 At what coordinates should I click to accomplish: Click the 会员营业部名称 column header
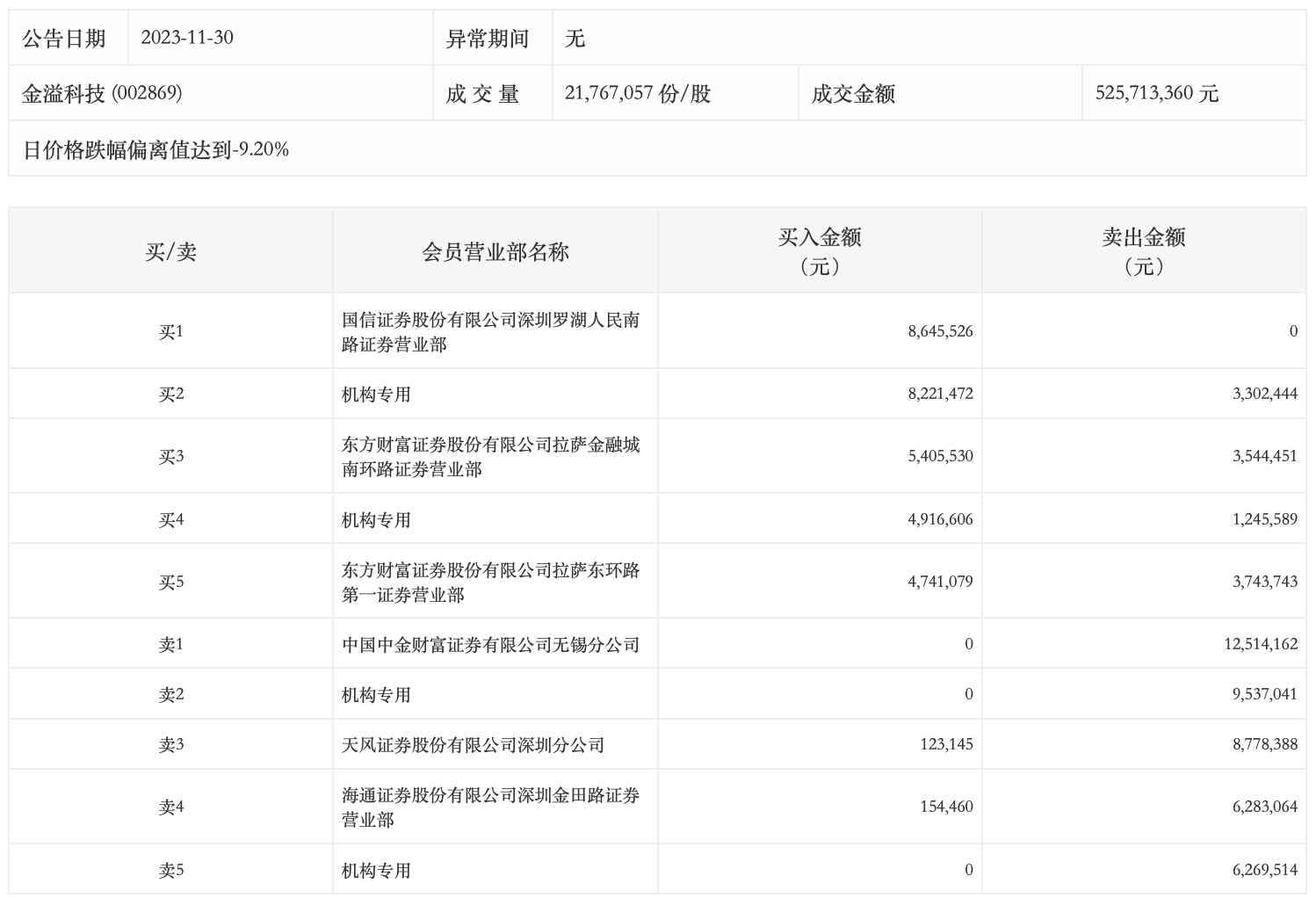(x=495, y=252)
